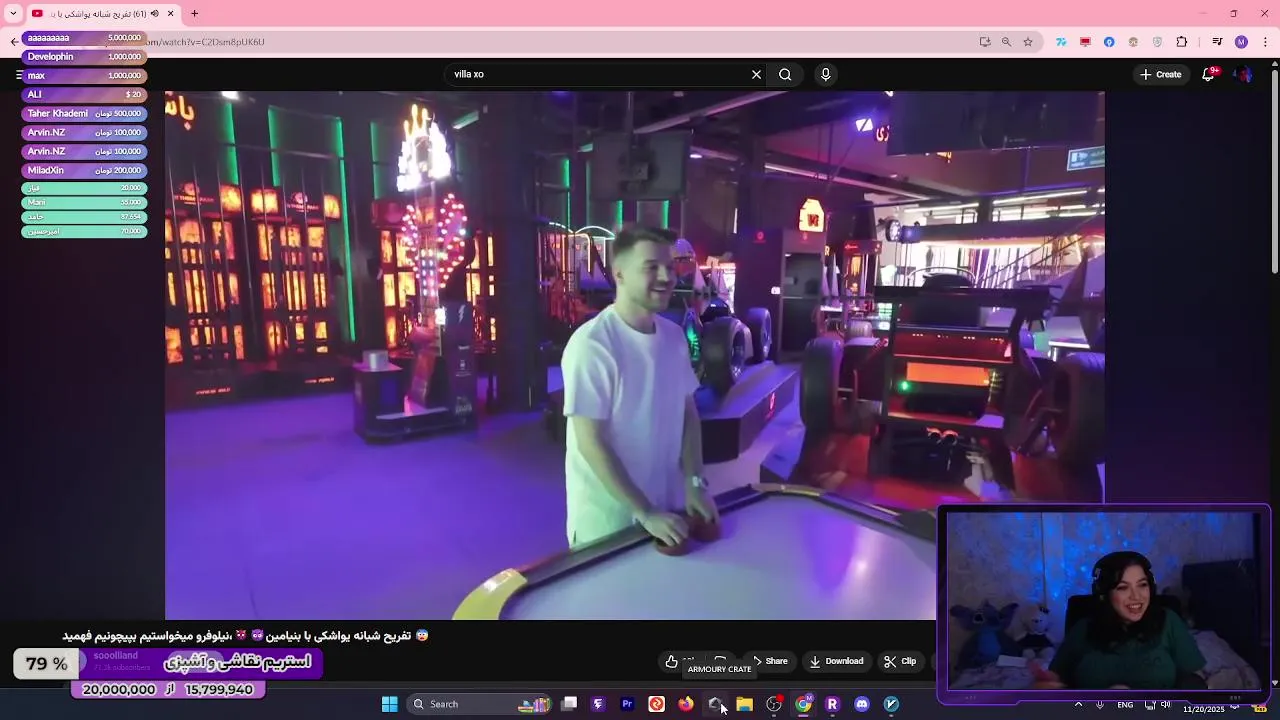The image size is (1280, 720).
Task: Open the Windows Start menu
Action: pyautogui.click(x=389, y=704)
